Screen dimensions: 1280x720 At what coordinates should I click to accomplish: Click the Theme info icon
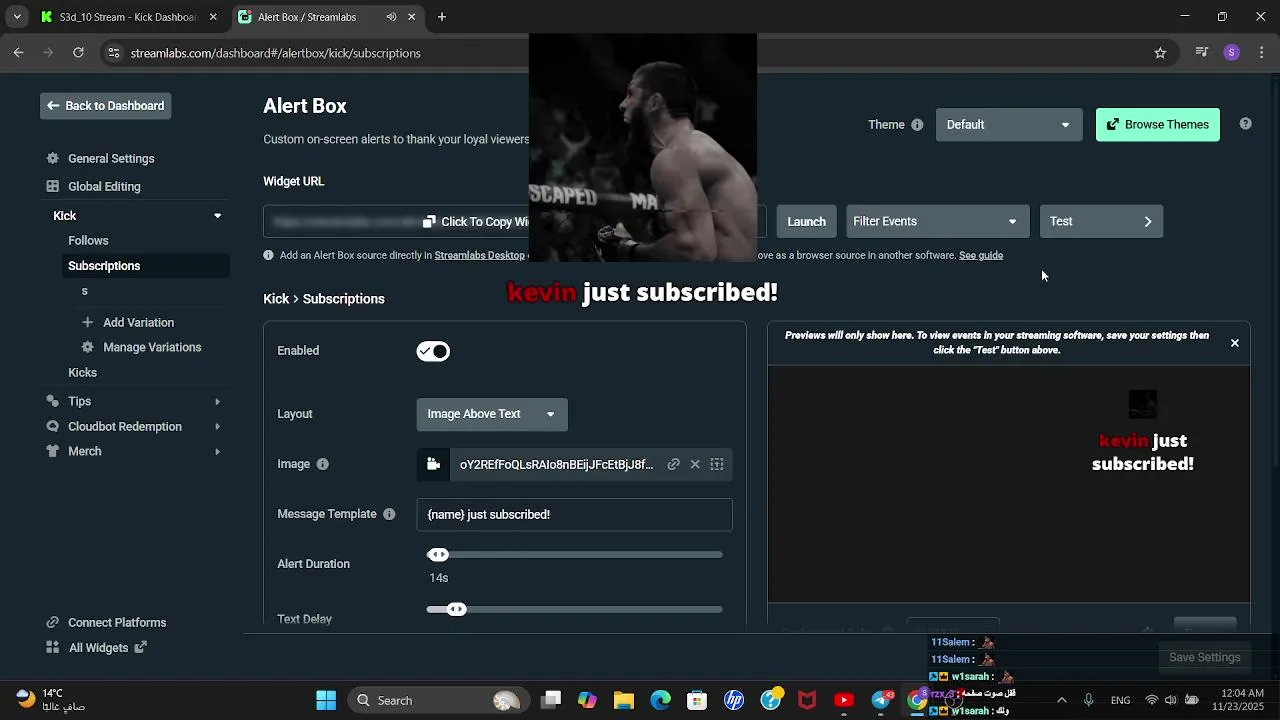pyautogui.click(x=917, y=125)
